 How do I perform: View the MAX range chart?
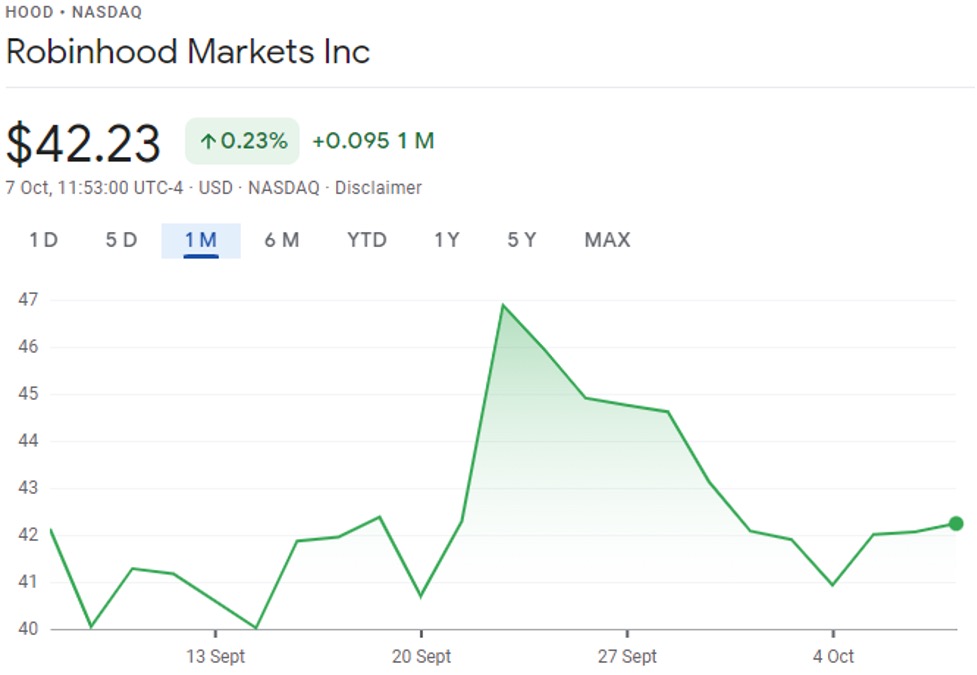tap(608, 240)
